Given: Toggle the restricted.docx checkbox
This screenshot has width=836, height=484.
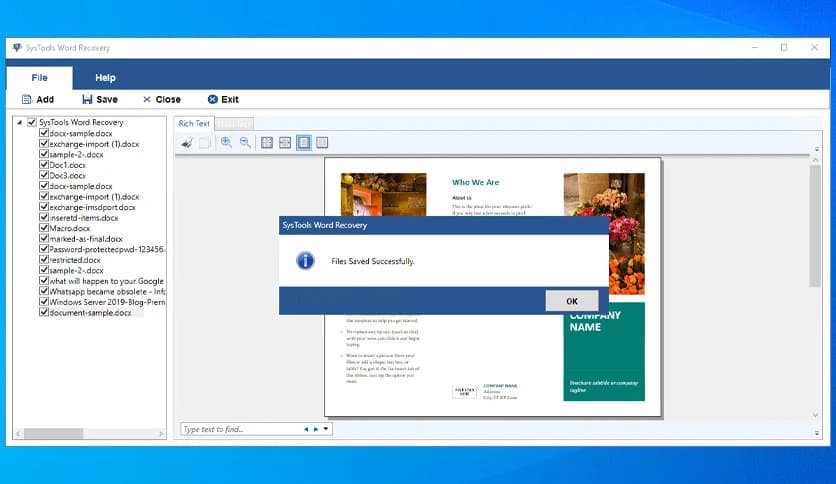Looking at the screenshot, I should [44, 260].
